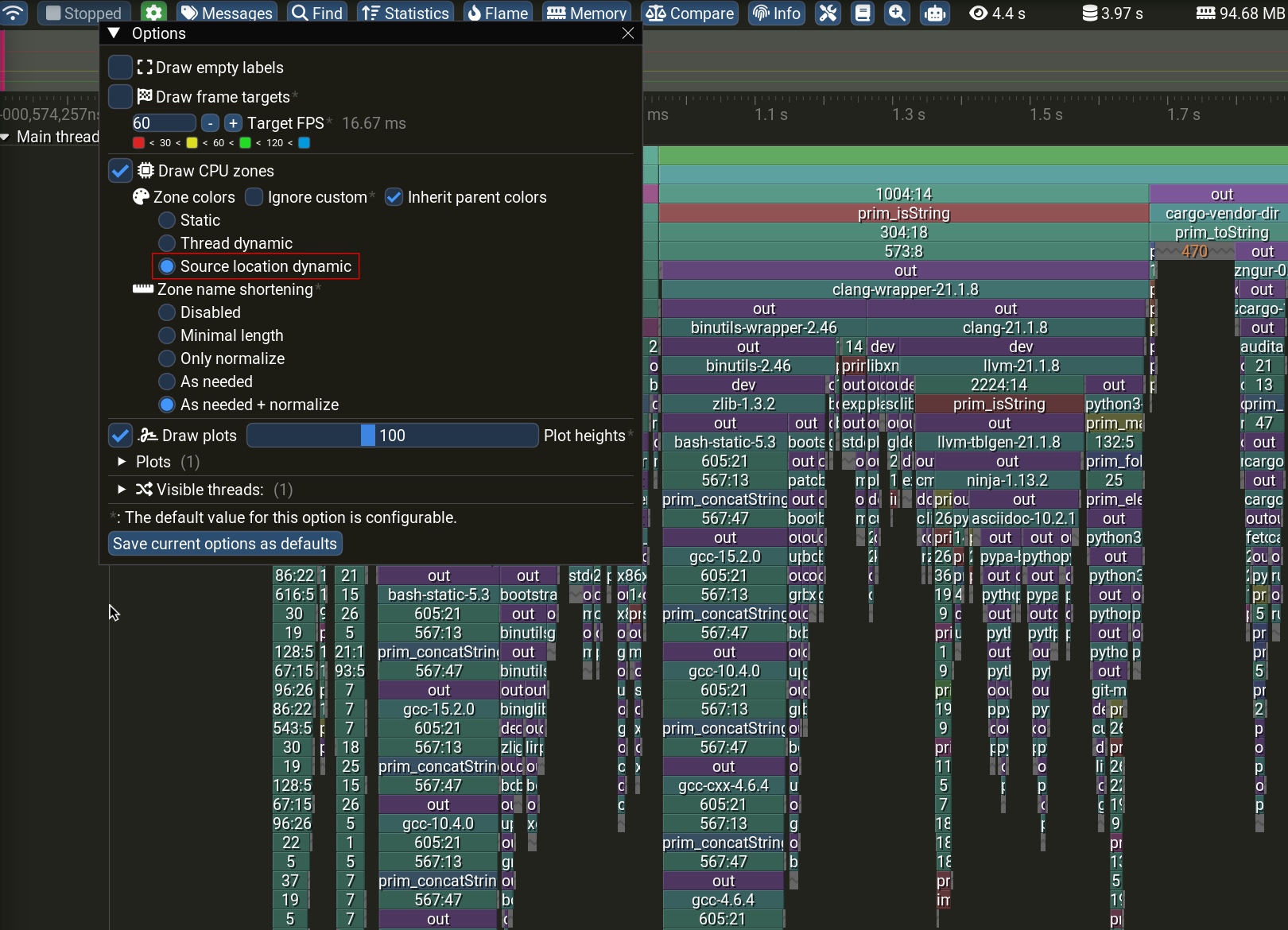Image resolution: width=1288 pixels, height=930 pixels.
Task: Click the red FPS color swatch
Action: point(139,143)
